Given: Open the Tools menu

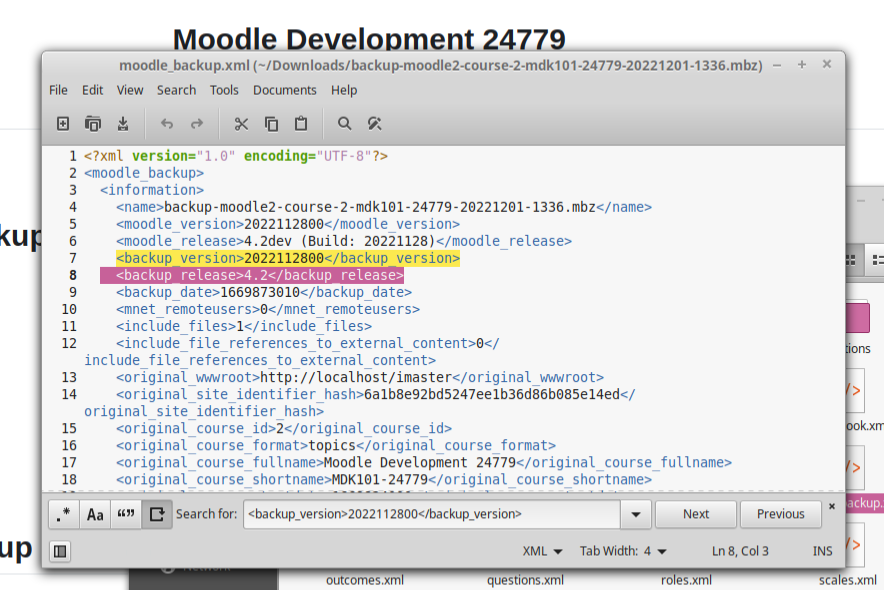Looking at the screenshot, I should click(x=224, y=90).
